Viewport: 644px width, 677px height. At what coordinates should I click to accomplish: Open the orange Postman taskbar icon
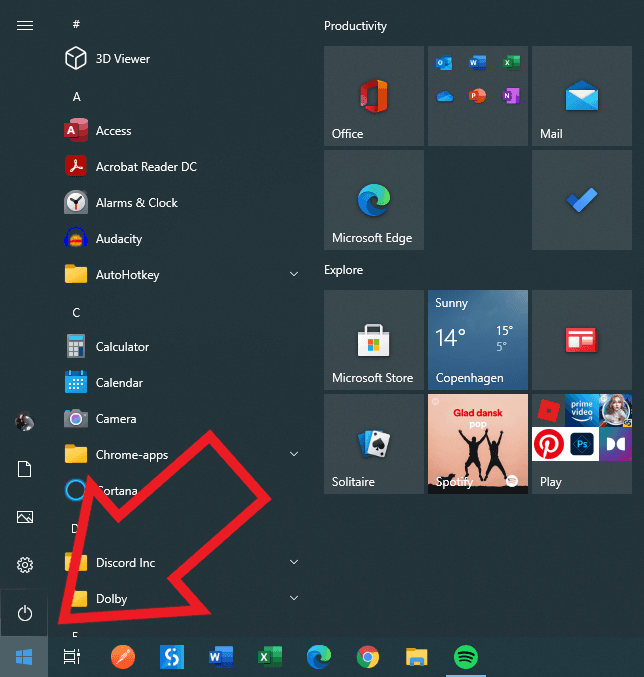coord(123,657)
